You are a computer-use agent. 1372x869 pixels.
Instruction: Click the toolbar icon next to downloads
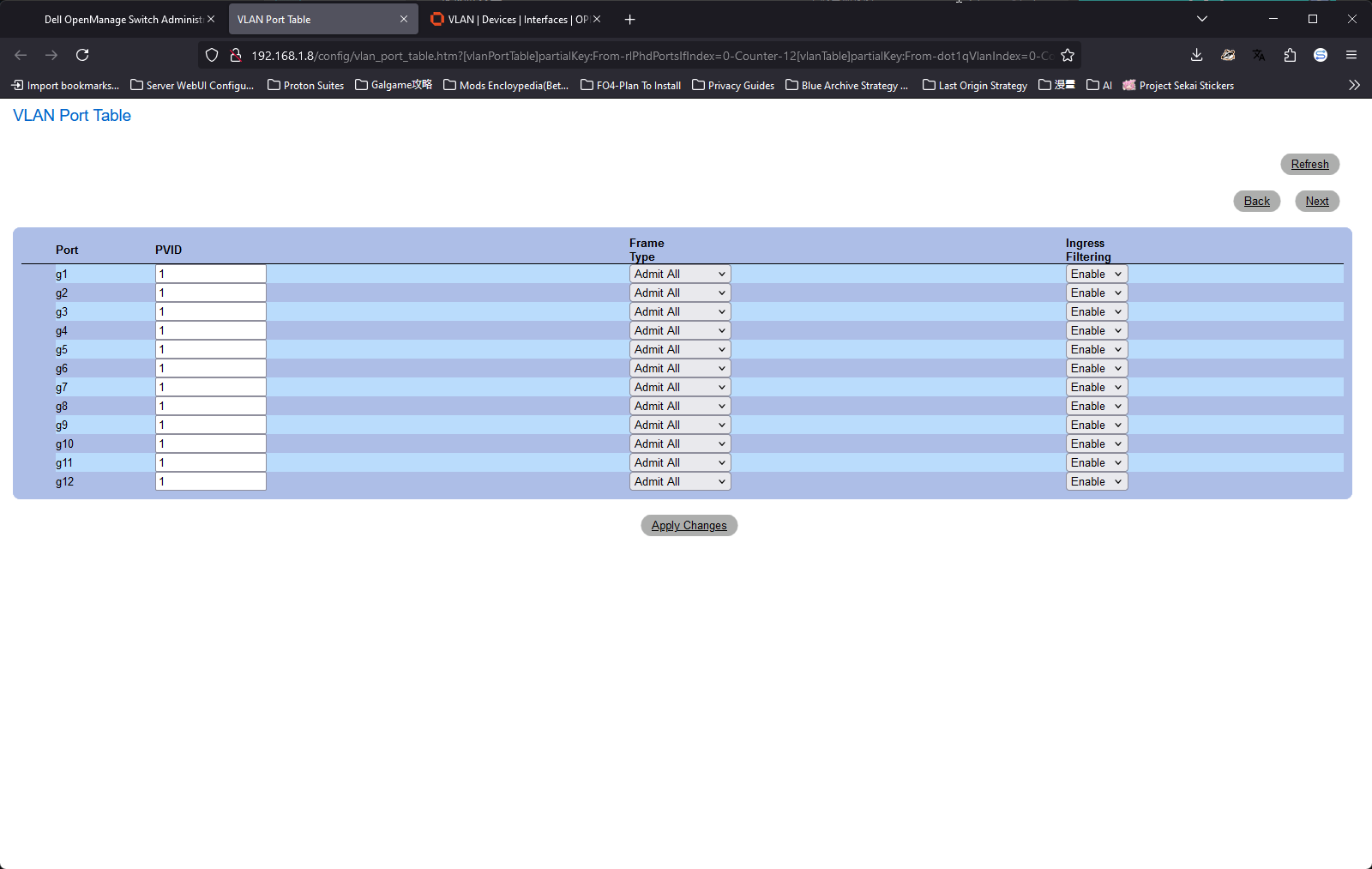tap(1228, 55)
